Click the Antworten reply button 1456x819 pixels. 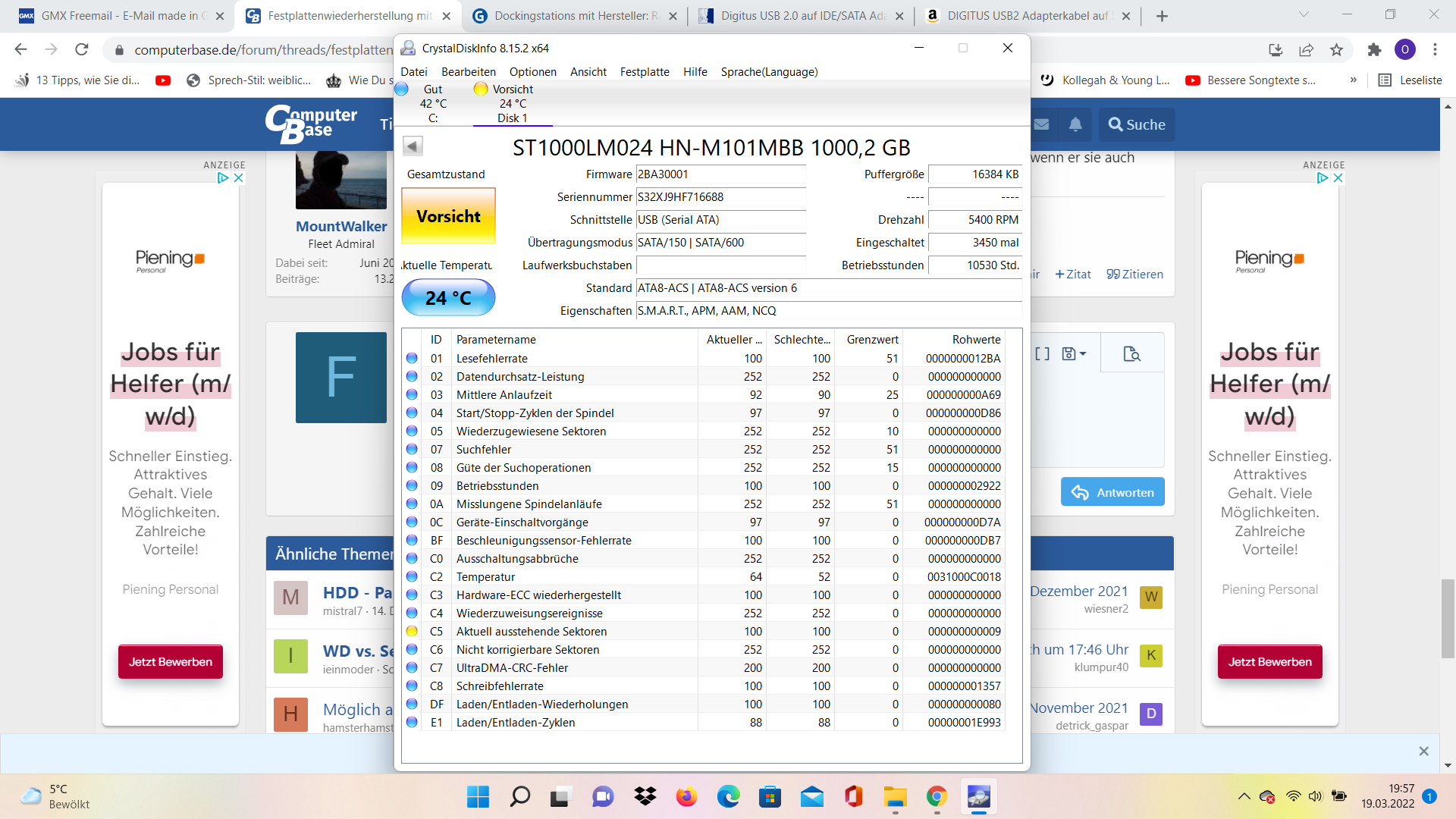[1112, 492]
